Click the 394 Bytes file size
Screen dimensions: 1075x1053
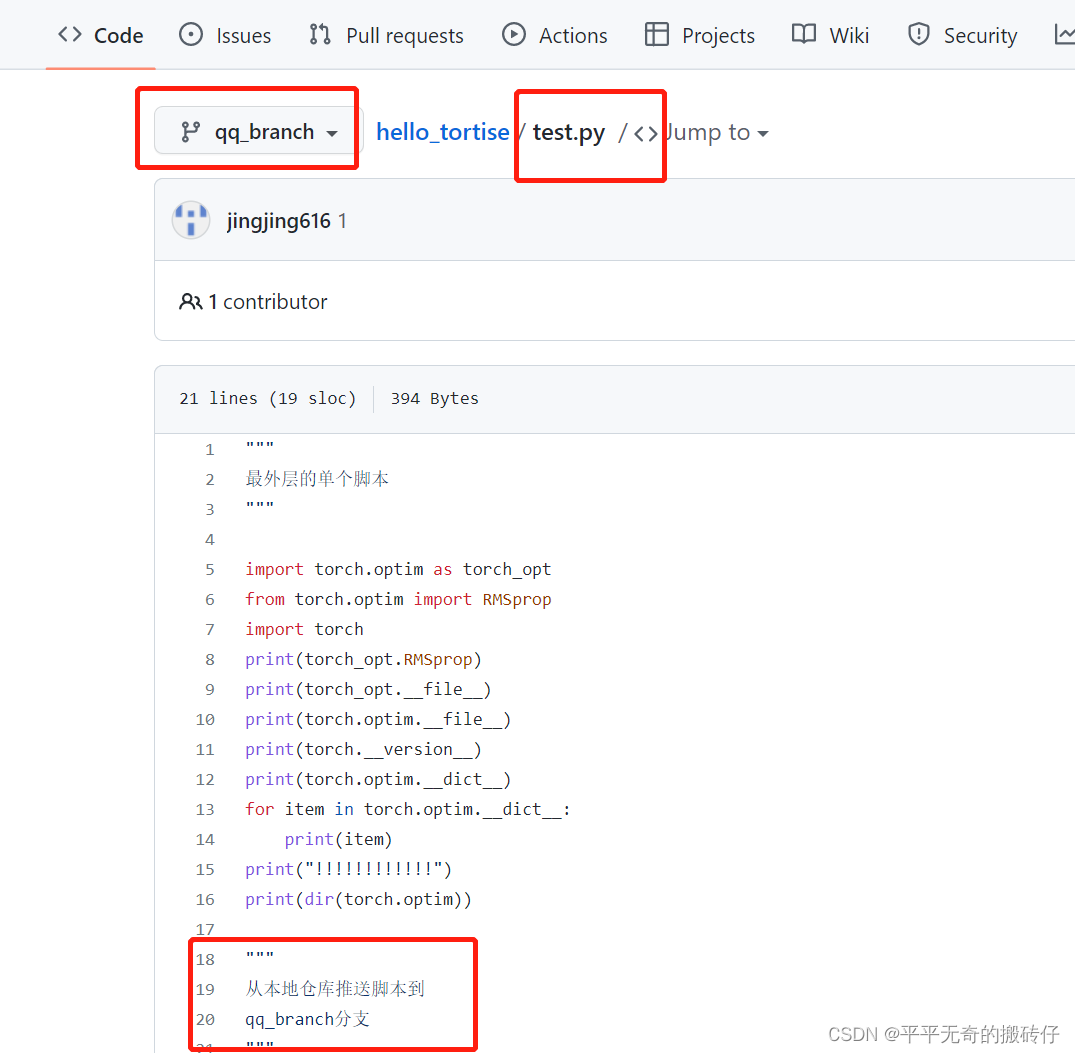point(435,398)
